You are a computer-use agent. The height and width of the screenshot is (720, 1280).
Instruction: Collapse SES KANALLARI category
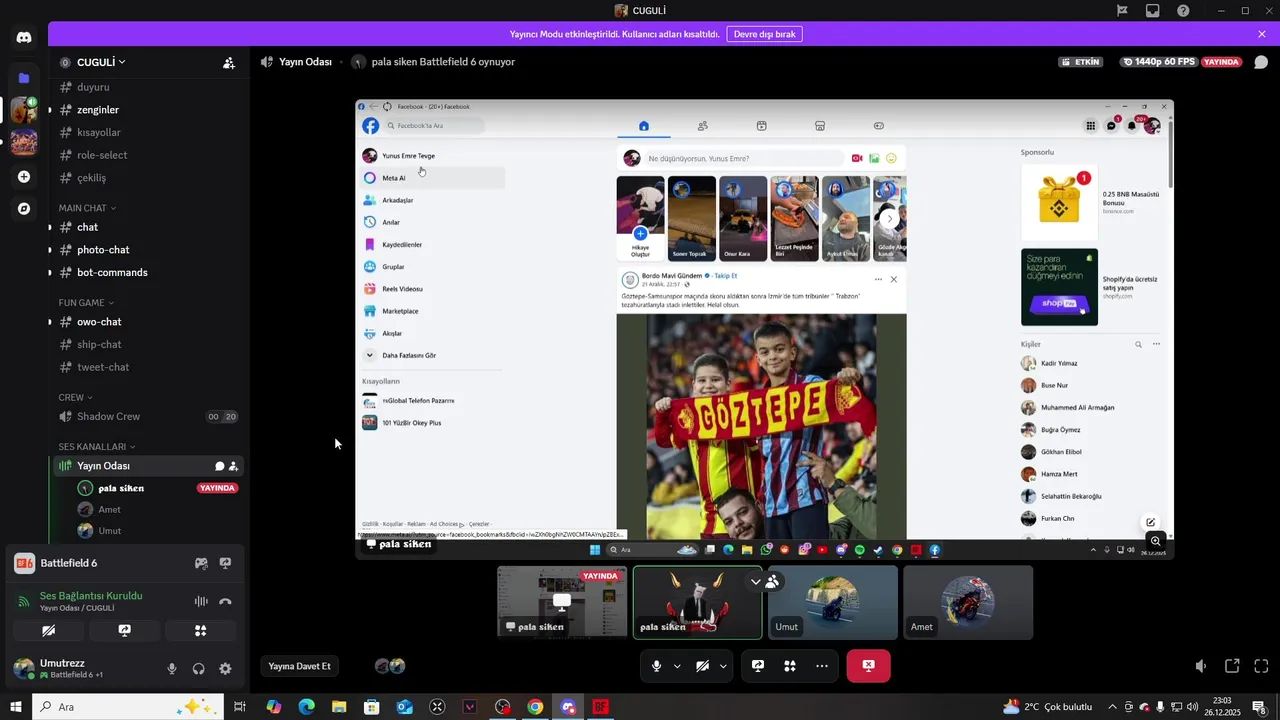(x=97, y=447)
